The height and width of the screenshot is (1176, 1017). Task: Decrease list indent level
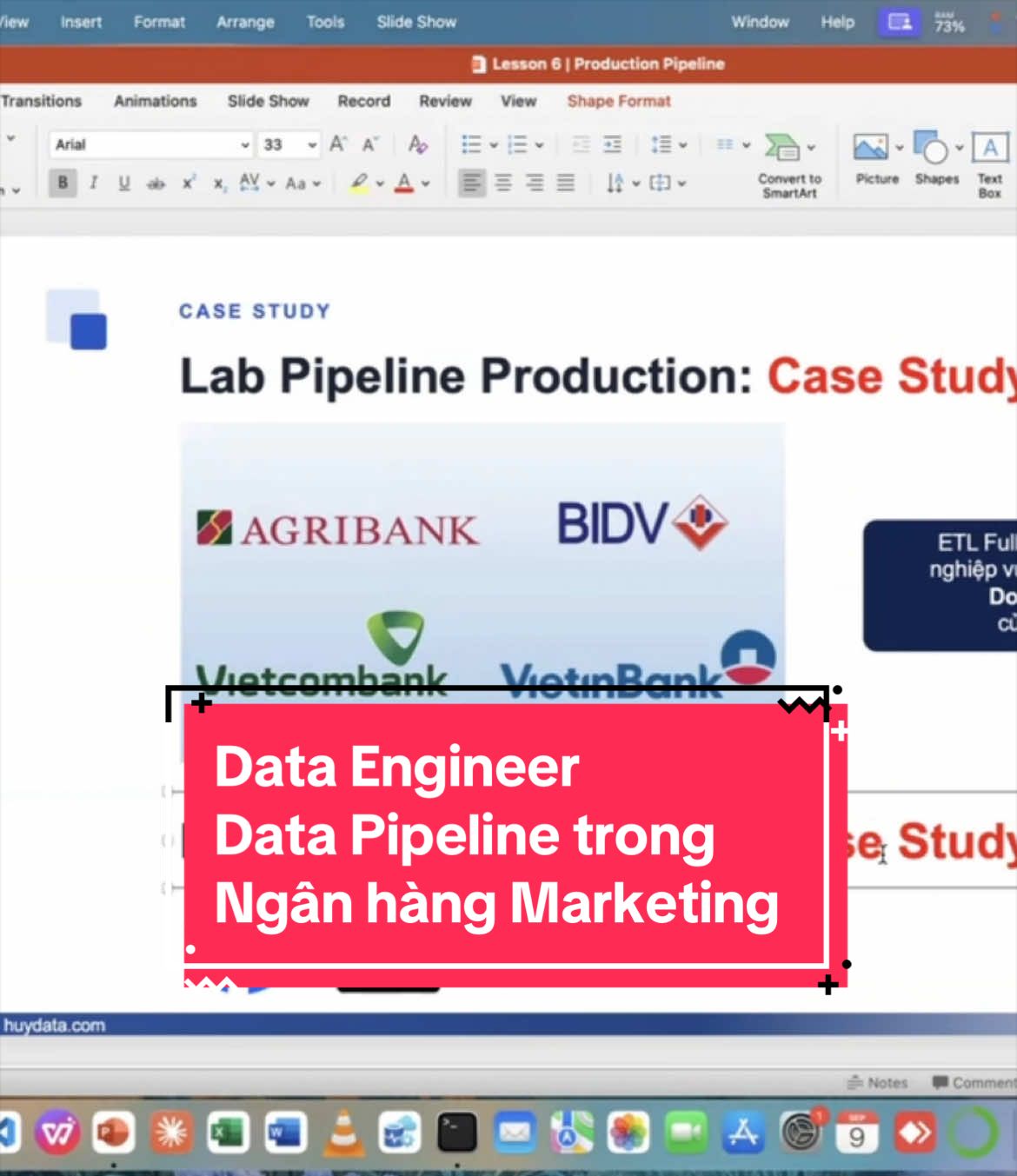[581, 144]
